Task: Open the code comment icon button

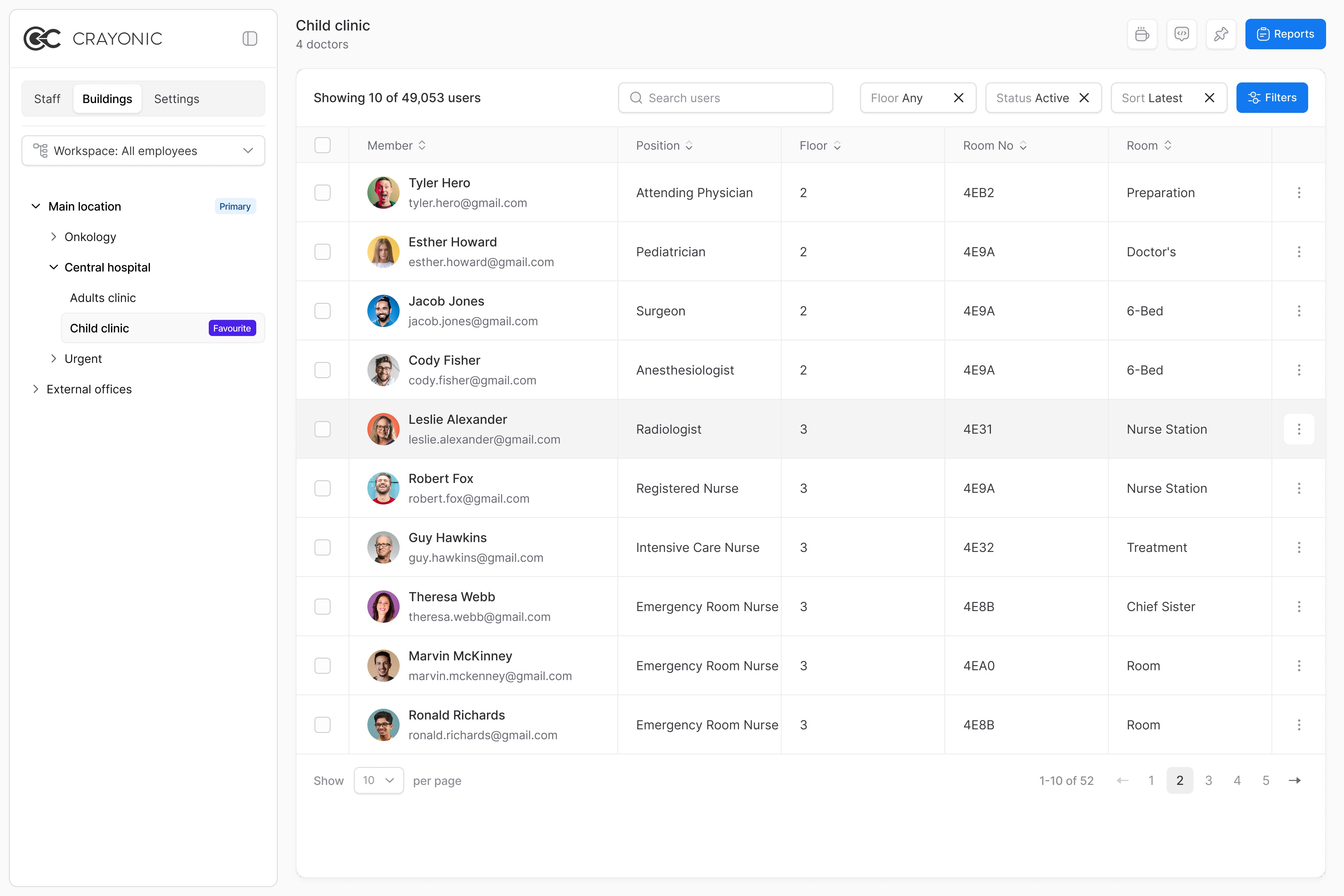Action: coord(1181,34)
